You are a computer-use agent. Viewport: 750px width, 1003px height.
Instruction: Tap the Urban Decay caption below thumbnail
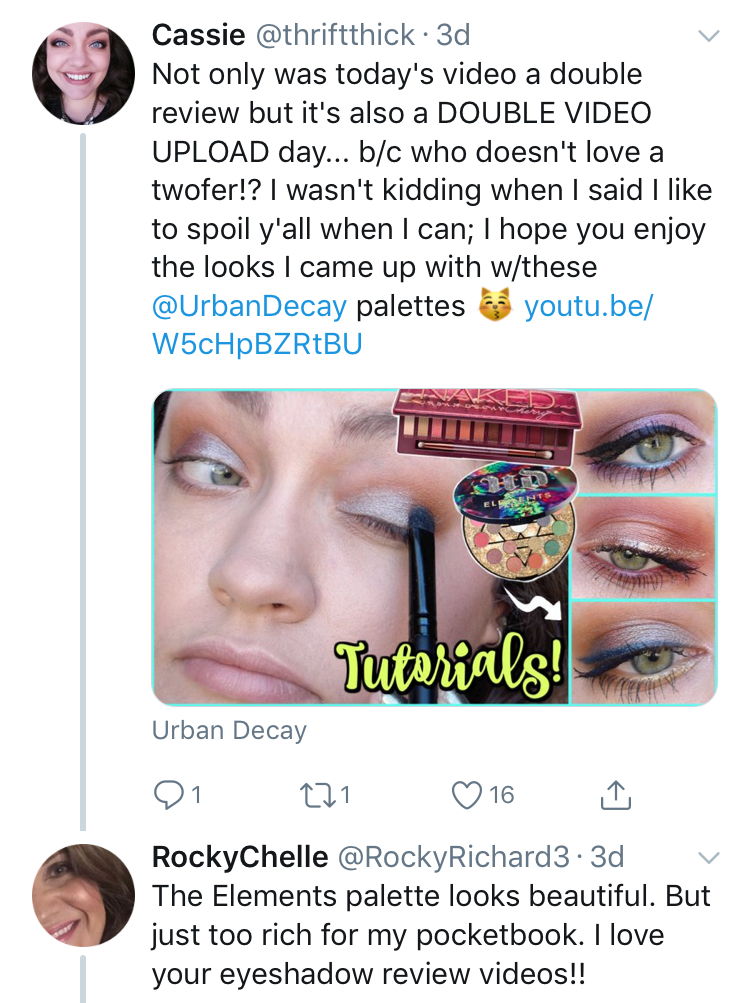pos(229,731)
